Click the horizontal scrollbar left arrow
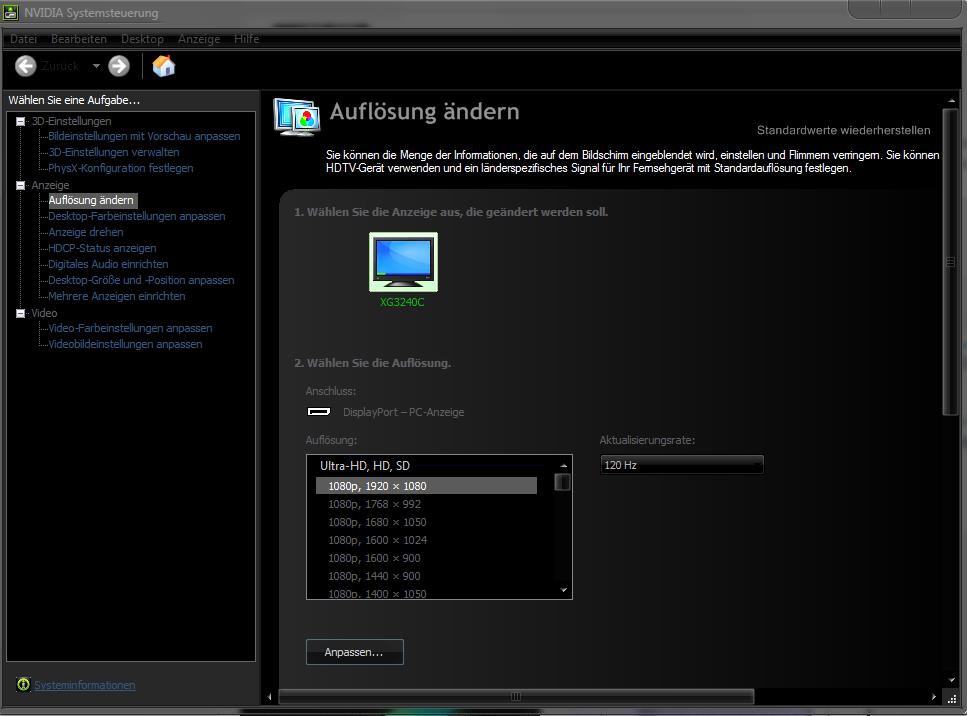The width and height of the screenshot is (967, 716). 270,697
